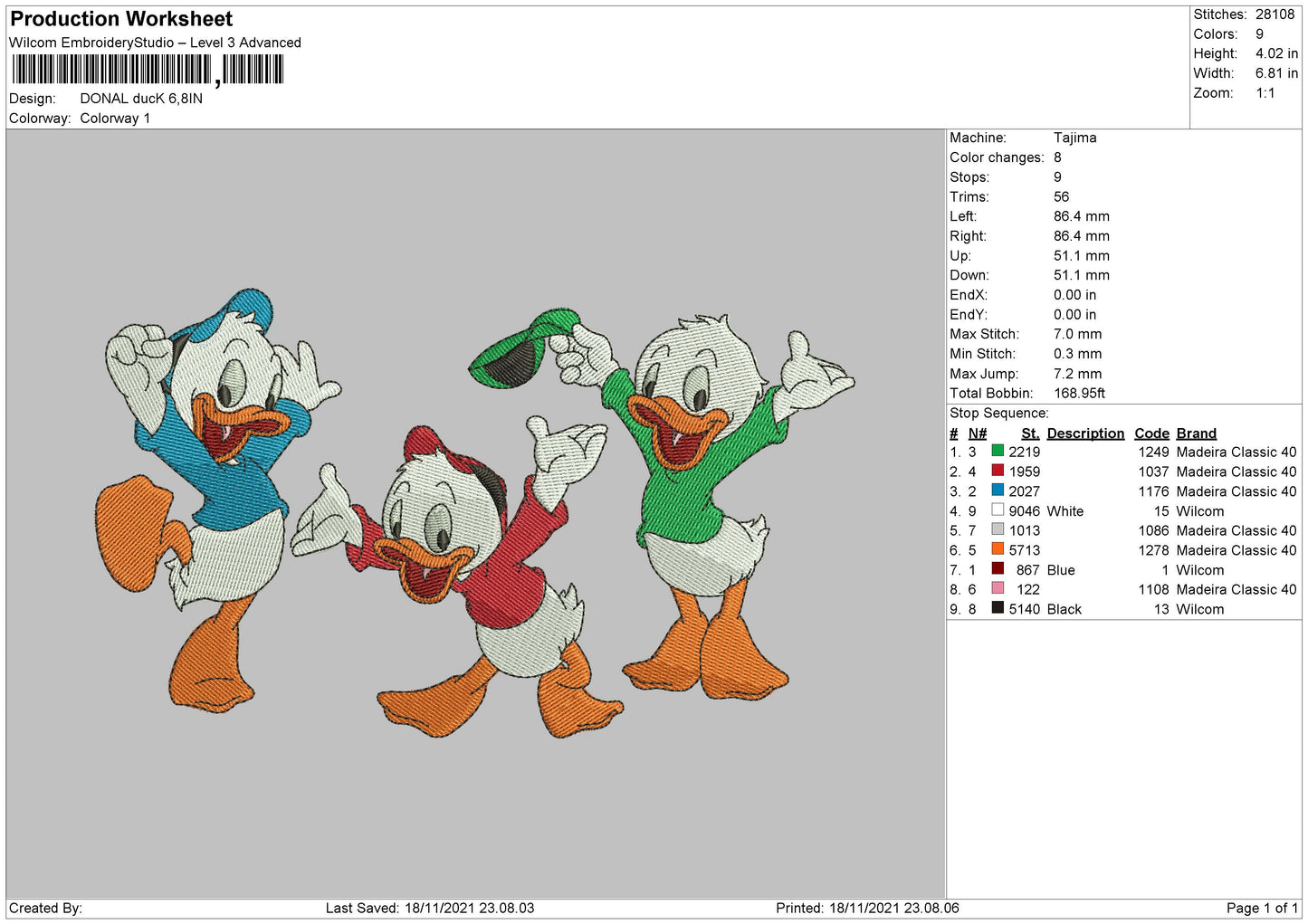Click the 'Stop Sequence:' label
This screenshot has width=1308, height=924.
pos(999,414)
